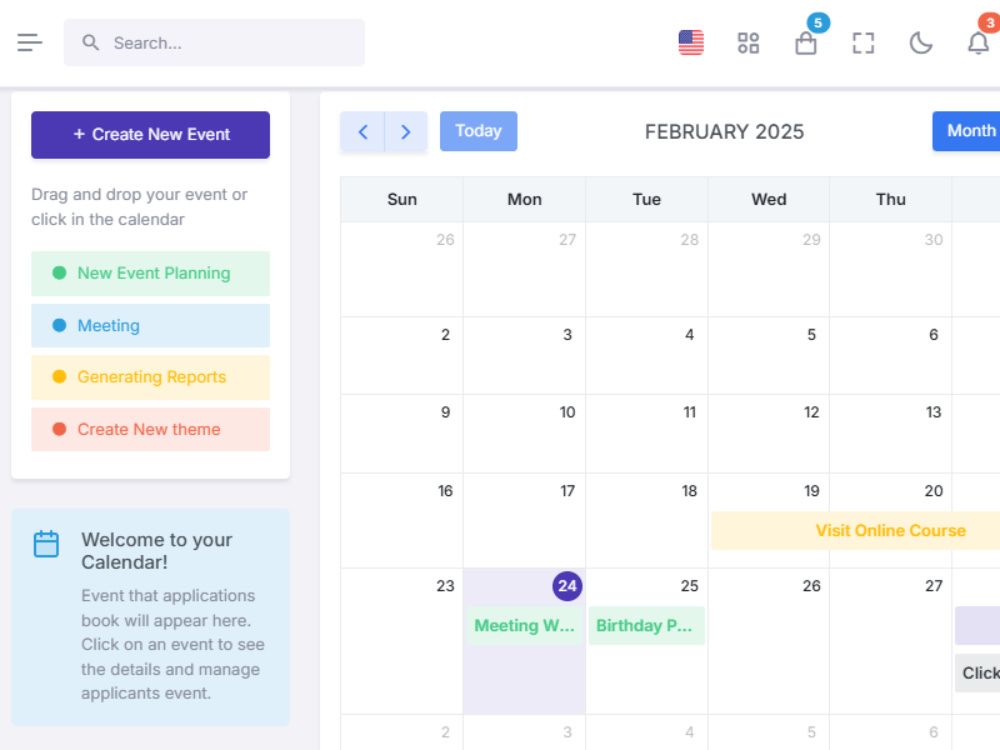The width and height of the screenshot is (1000, 750).
Task: Click Welcome to your Calendar! heading
Action: click(x=157, y=551)
